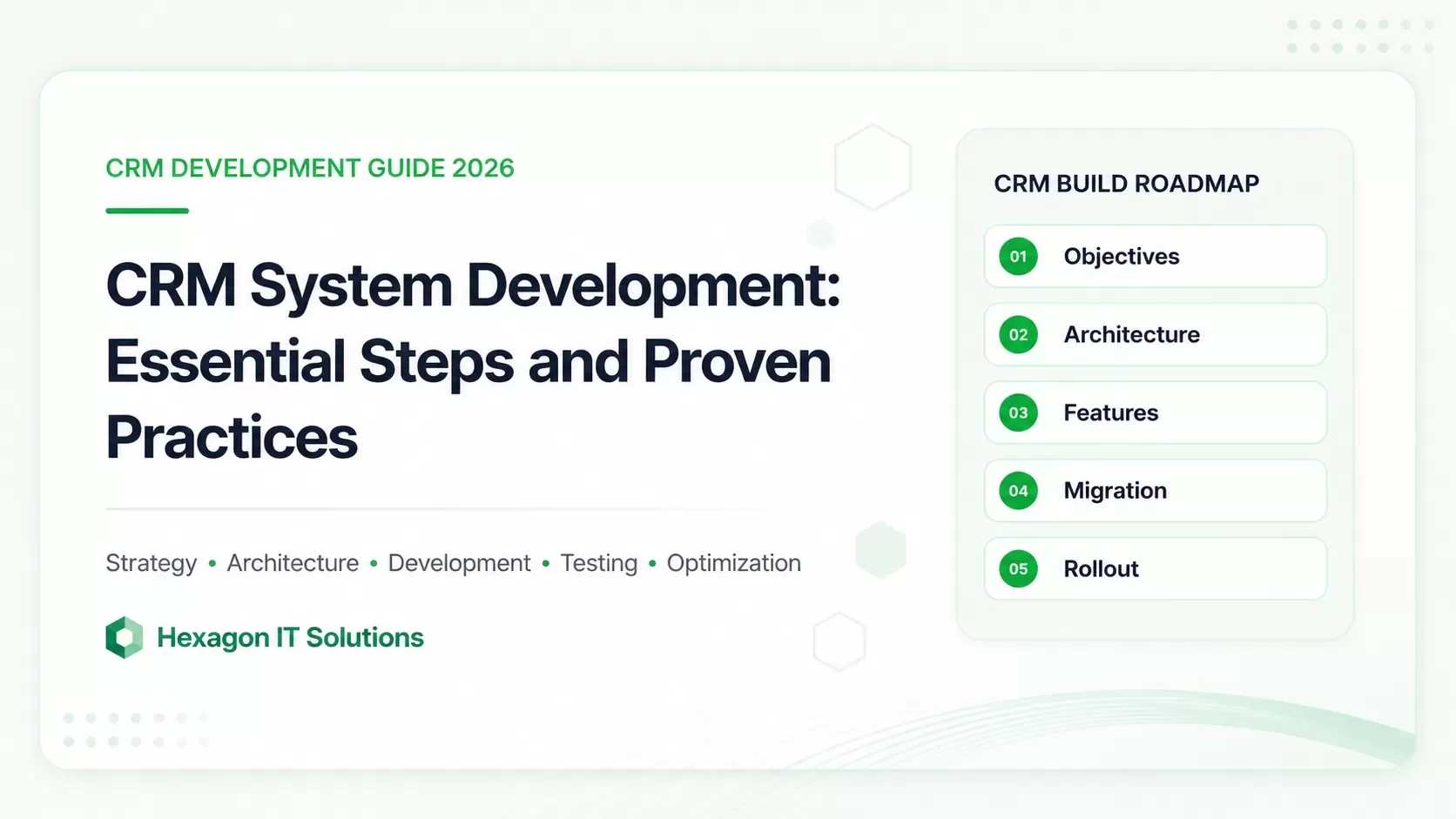Click the Optimization keyword in the subtitle
Screen dimensions: 1456x819
coord(733,564)
